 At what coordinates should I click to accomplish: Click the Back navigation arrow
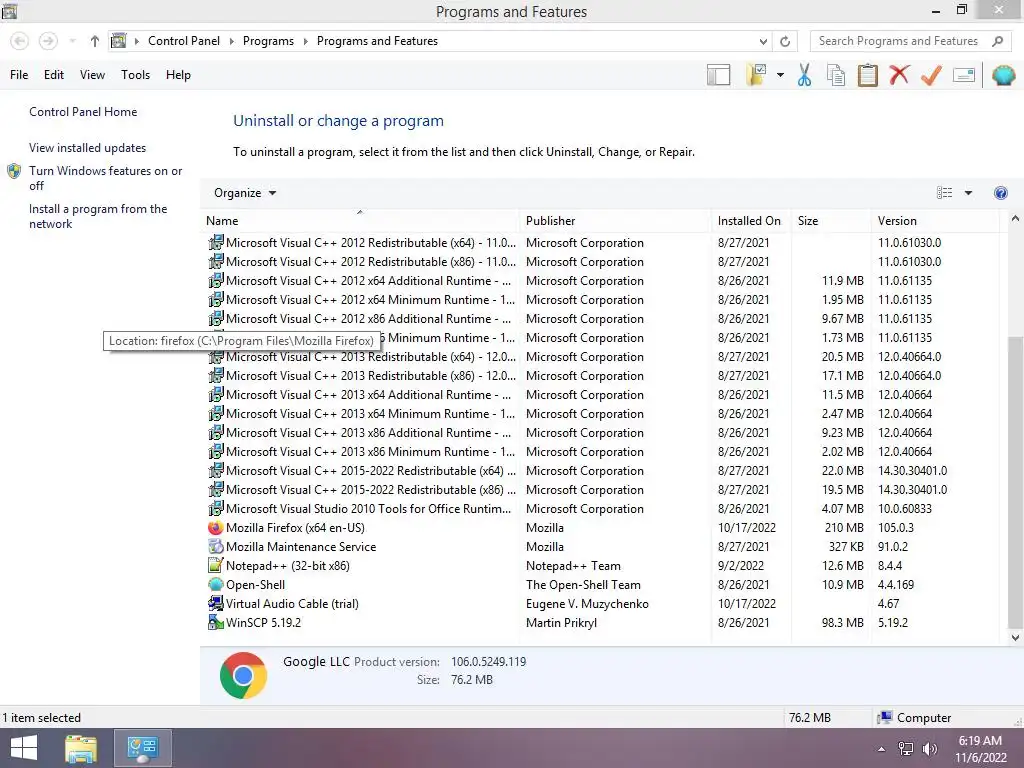pyautogui.click(x=20, y=41)
